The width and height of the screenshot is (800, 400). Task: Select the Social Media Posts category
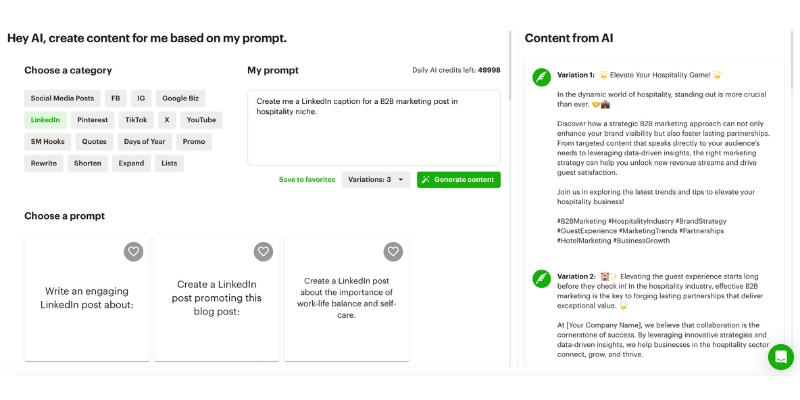pyautogui.click(x=62, y=98)
